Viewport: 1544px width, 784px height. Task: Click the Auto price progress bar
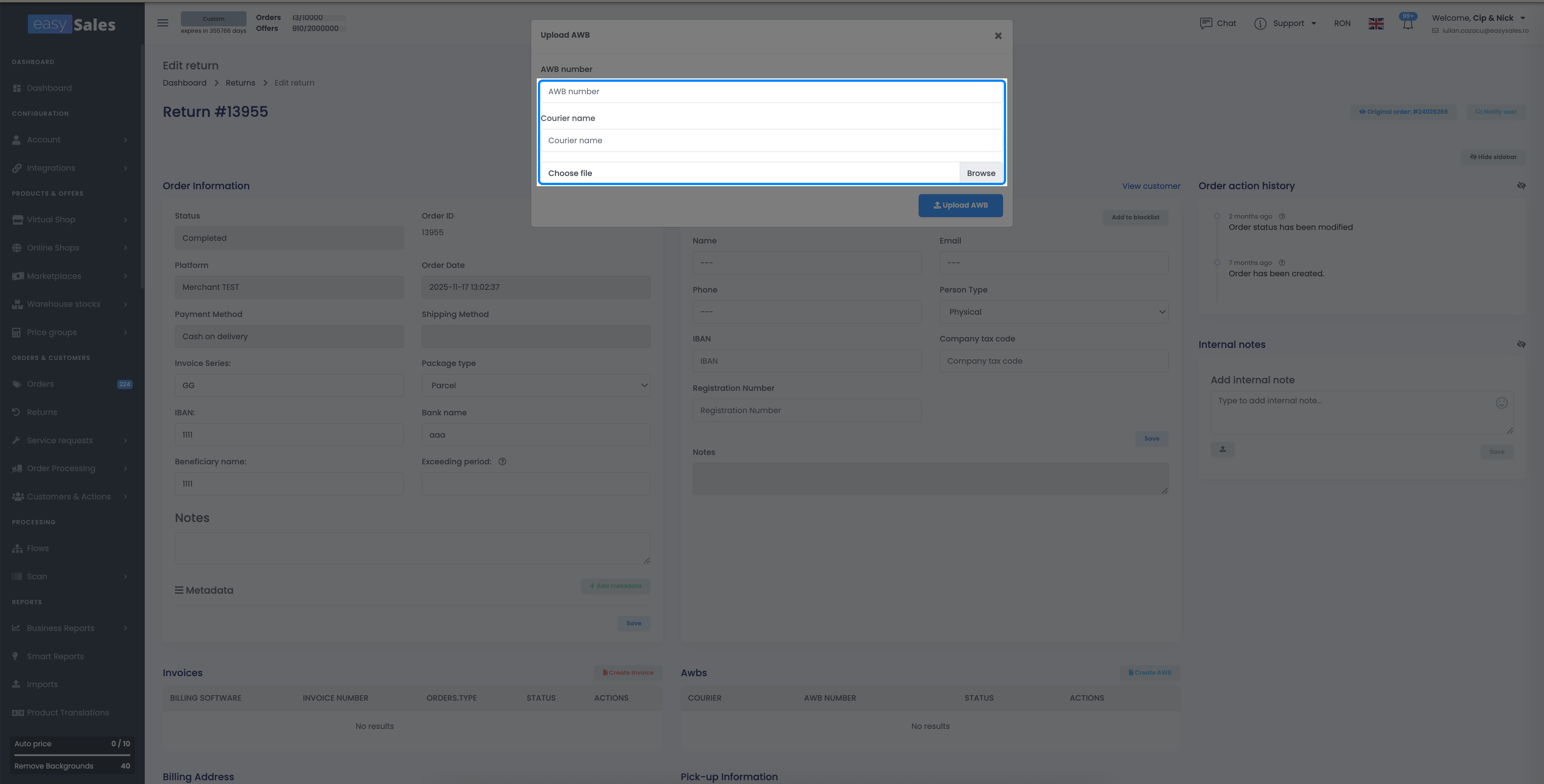coord(72,755)
